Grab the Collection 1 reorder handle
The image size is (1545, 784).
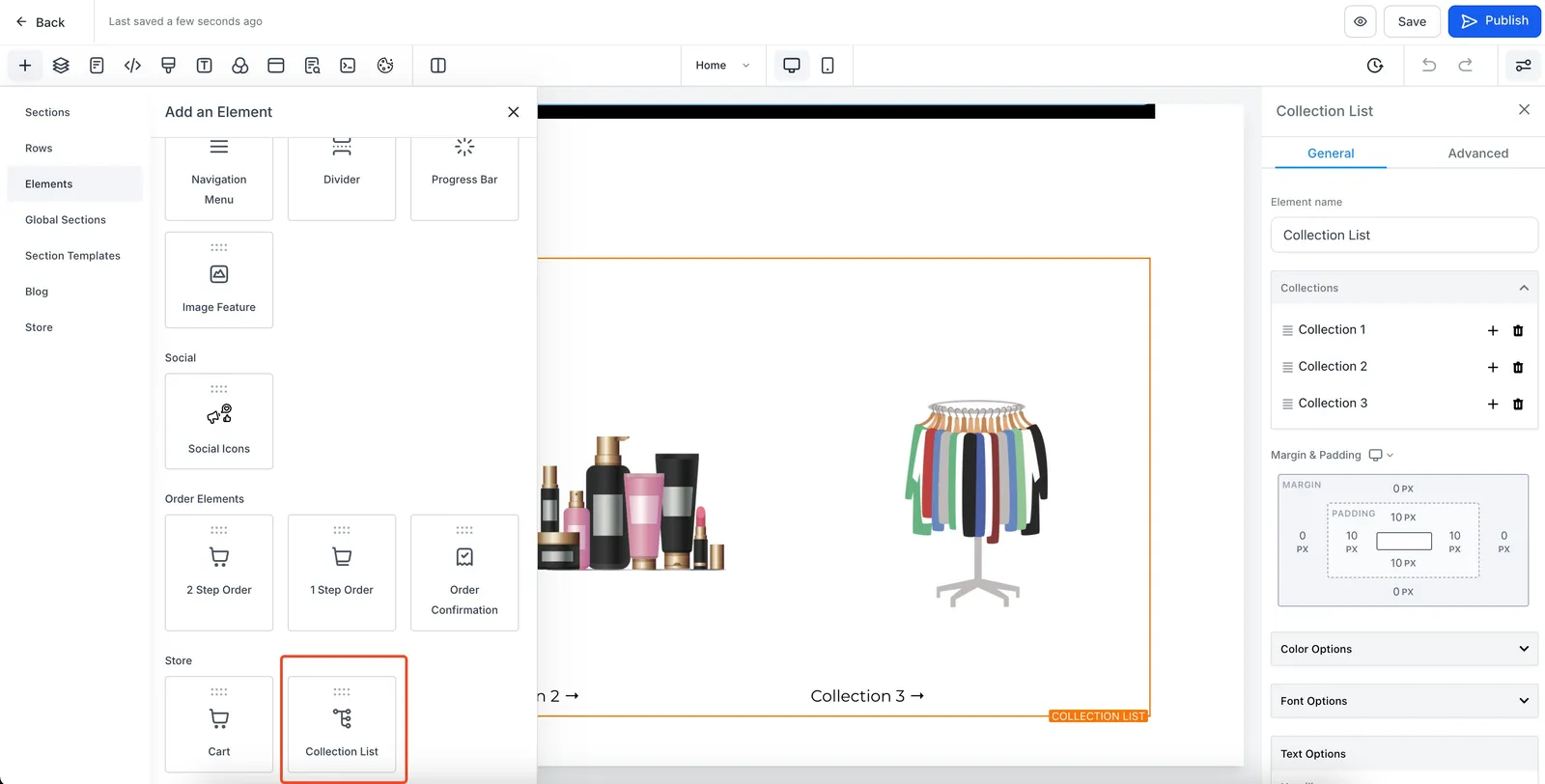coord(1287,330)
